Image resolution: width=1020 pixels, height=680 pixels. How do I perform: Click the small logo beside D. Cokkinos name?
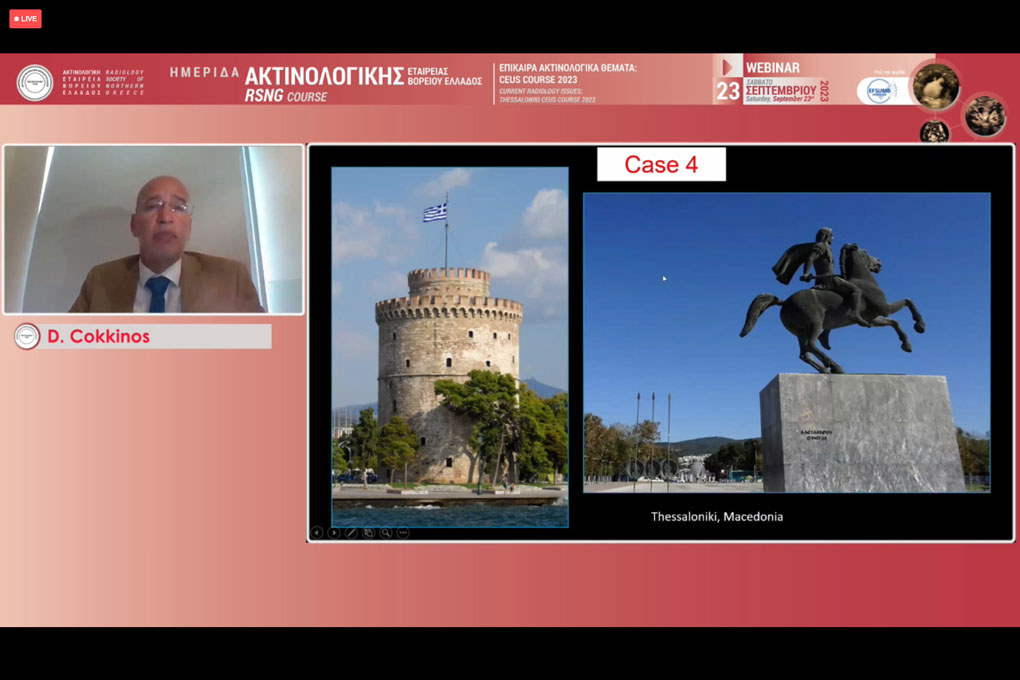tap(27, 337)
